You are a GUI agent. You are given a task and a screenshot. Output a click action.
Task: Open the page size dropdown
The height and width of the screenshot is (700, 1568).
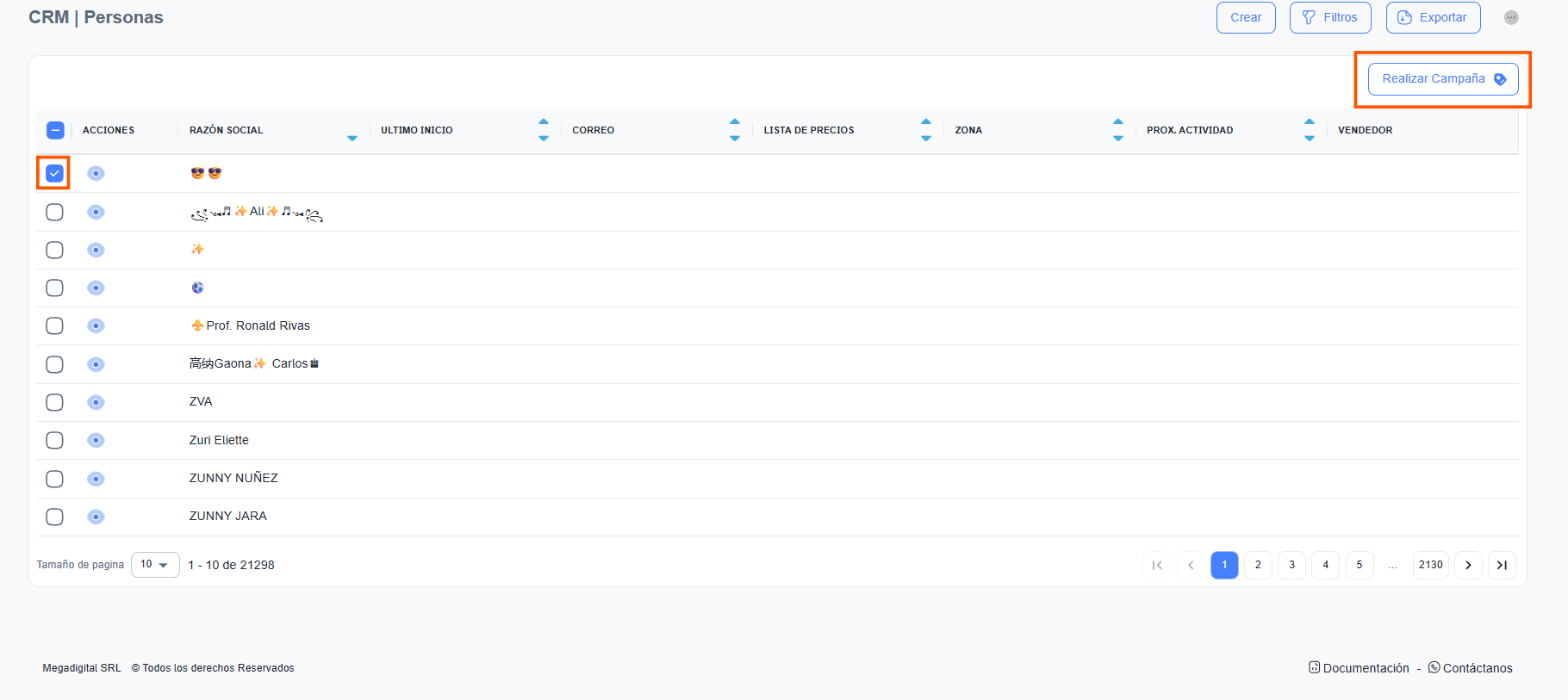click(155, 565)
